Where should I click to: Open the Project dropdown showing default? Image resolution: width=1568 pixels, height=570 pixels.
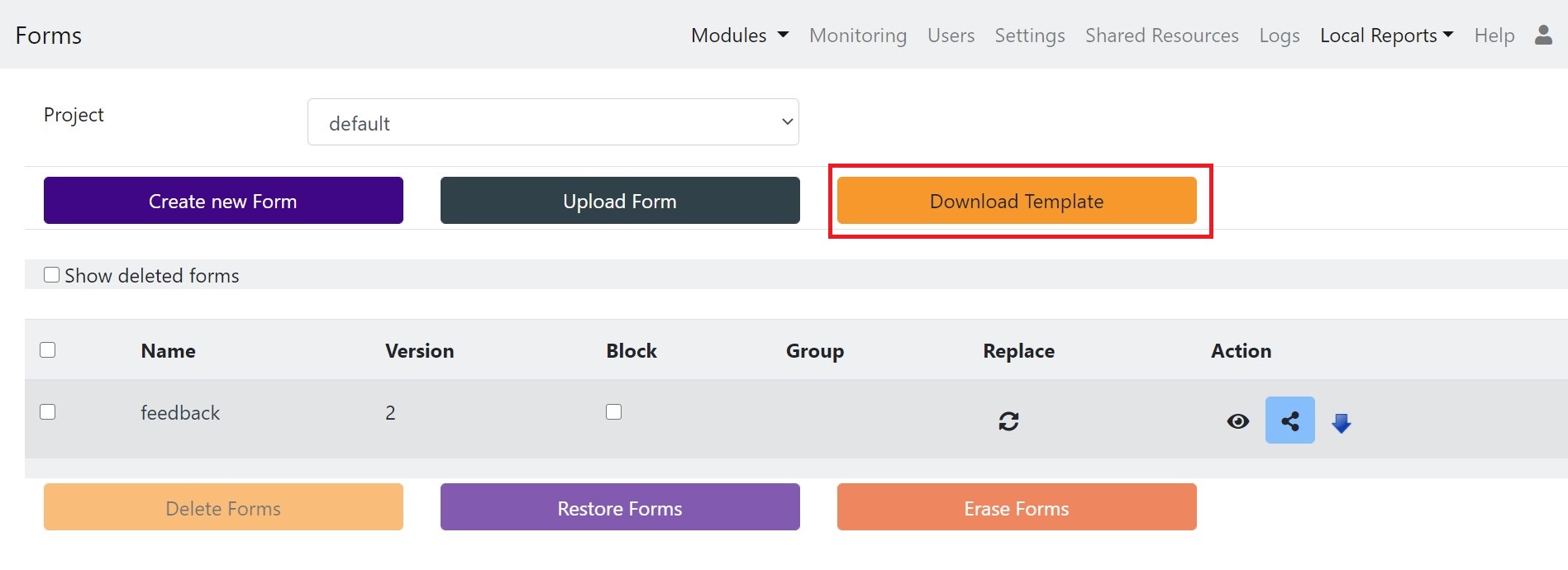pos(553,122)
